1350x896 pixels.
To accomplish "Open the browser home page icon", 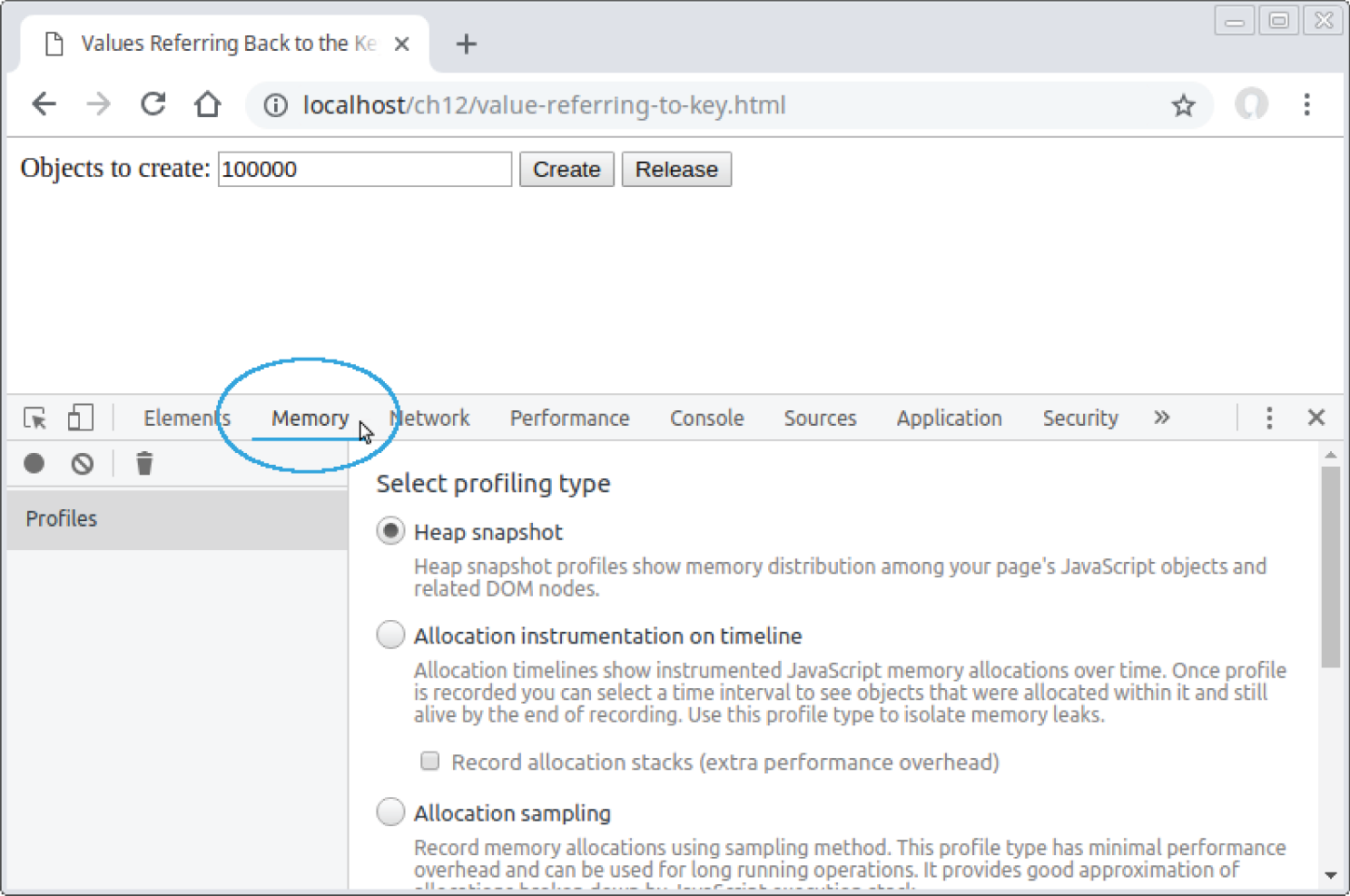I will (207, 103).
